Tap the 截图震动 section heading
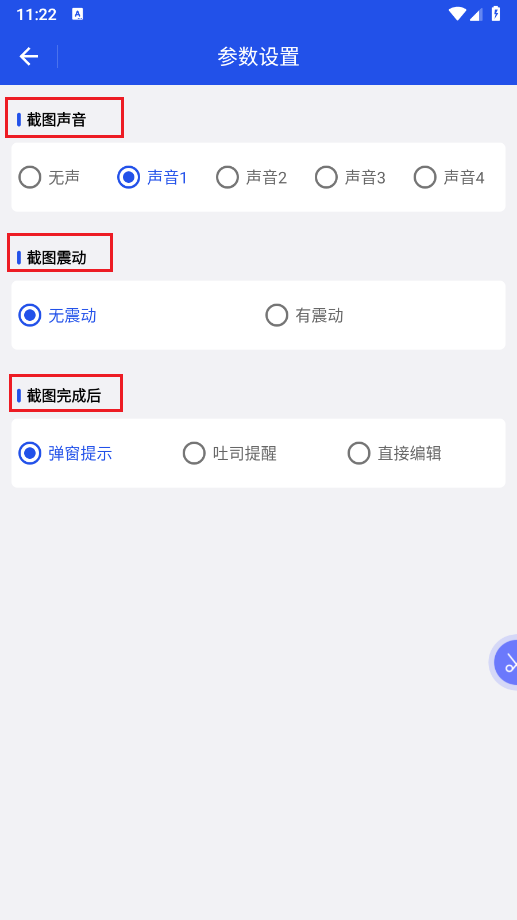The width and height of the screenshot is (517, 920). pos(56,258)
